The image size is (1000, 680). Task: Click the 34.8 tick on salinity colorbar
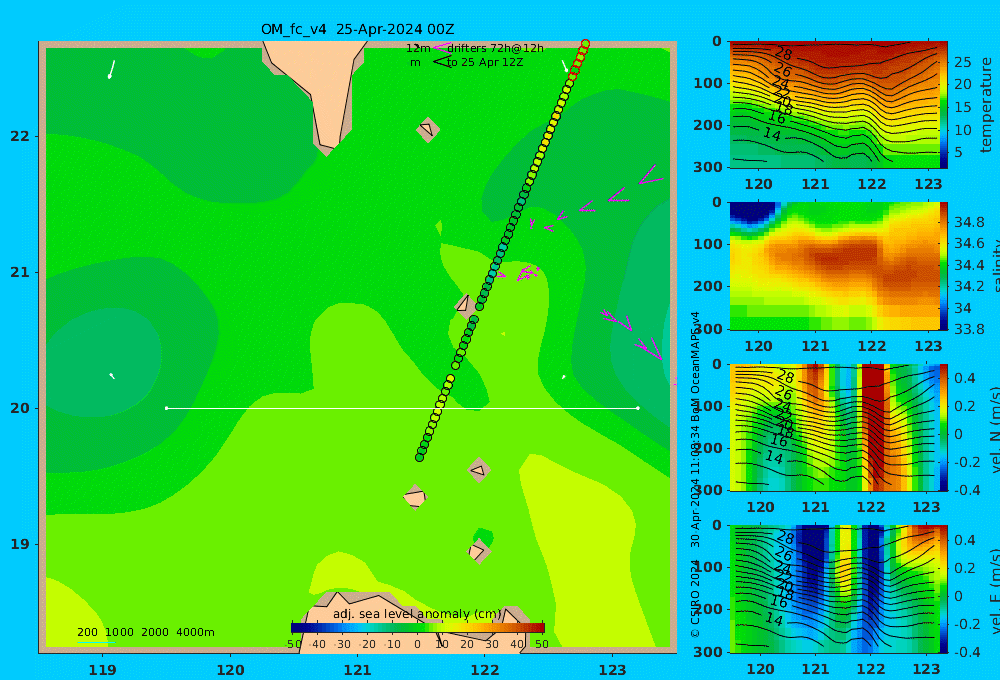point(969,222)
